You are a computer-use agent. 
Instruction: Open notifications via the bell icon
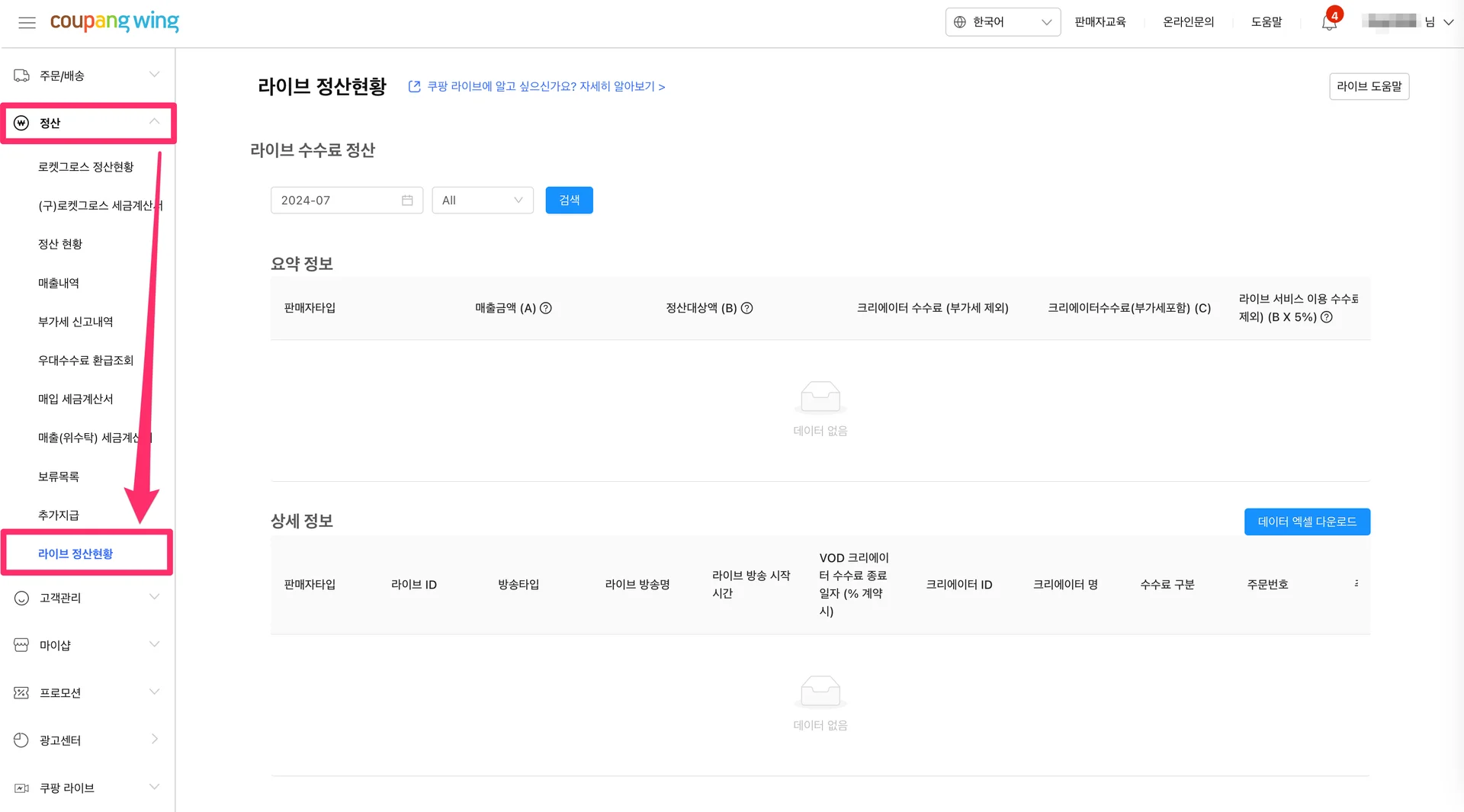click(1328, 21)
